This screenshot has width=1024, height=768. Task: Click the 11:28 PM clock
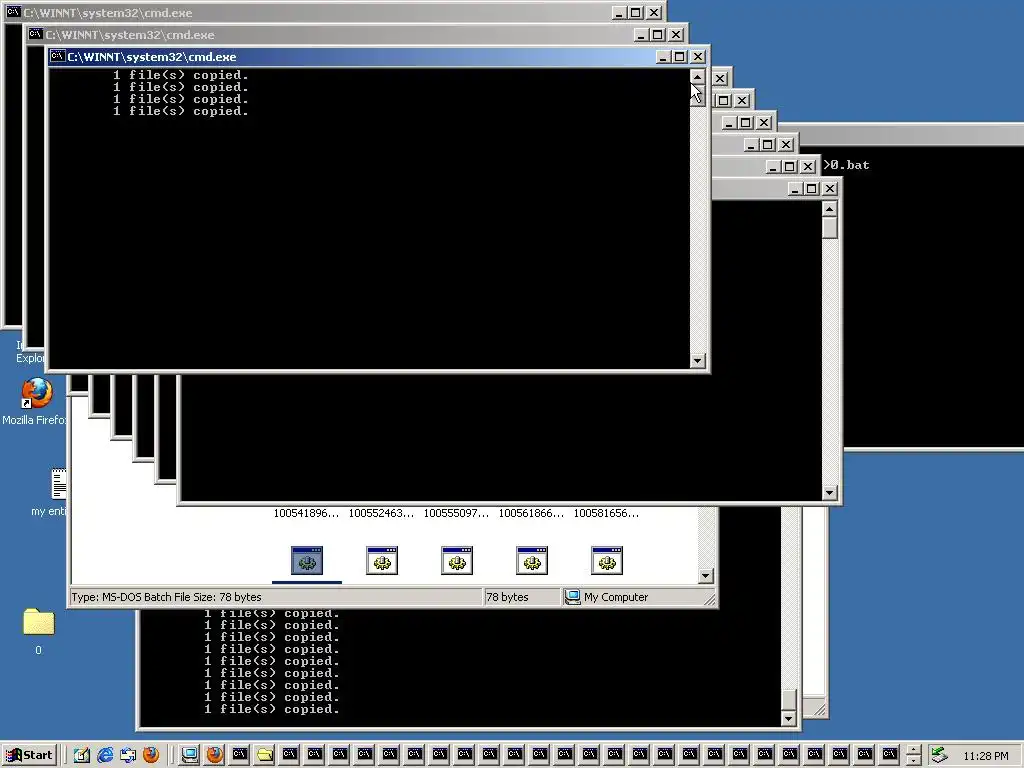point(985,756)
